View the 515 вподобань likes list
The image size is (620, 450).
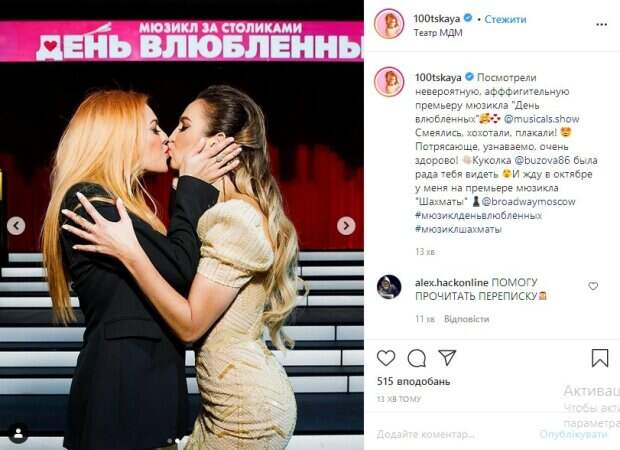point(413,382)
